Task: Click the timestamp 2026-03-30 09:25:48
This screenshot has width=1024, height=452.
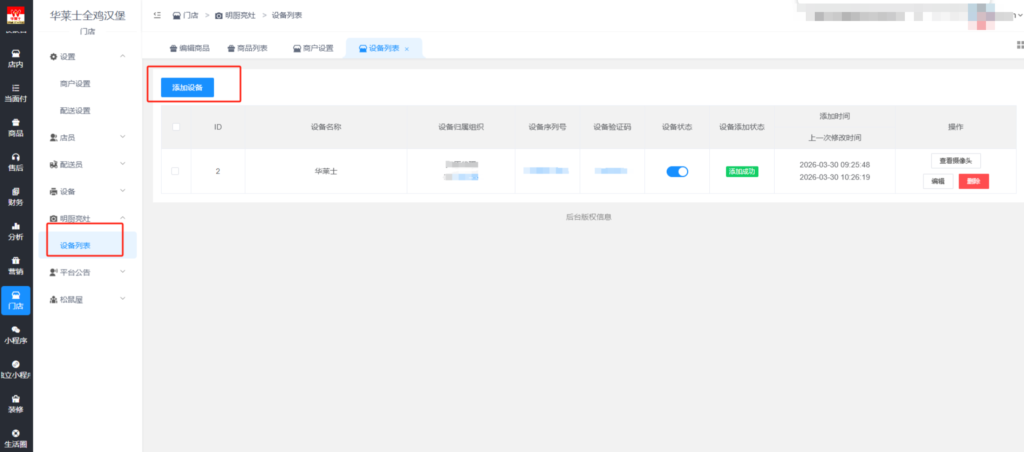Action: click(x=835, y=165)
